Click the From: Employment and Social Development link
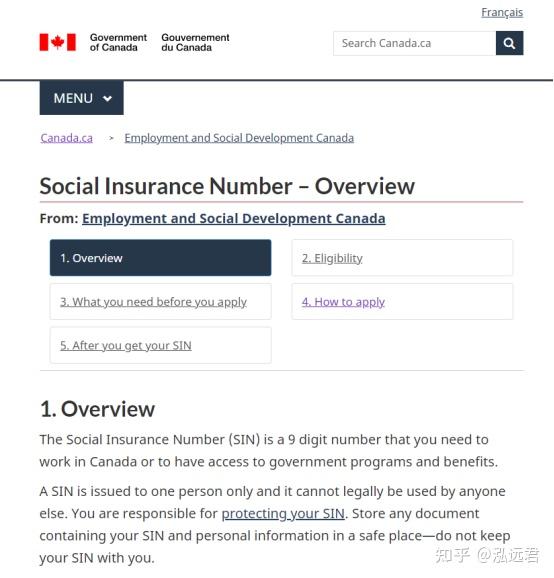The width and height of the screenshot is (554, 578). pyautogui.click(x=234, y=218)
